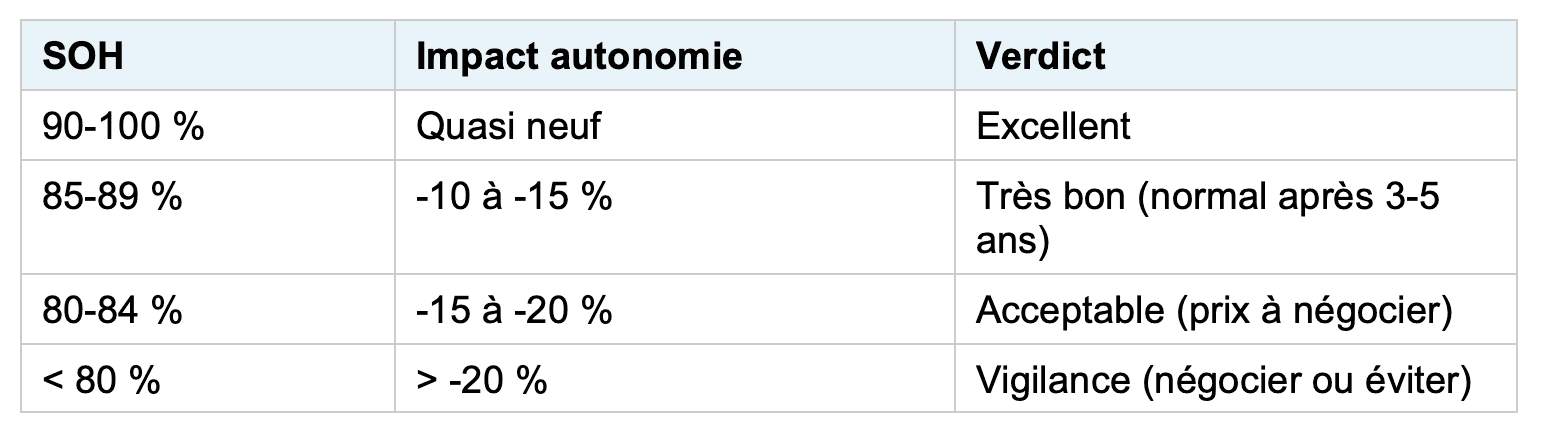
Task: Select the < 80 % SOH cell
Action: [x=101, y=380]
